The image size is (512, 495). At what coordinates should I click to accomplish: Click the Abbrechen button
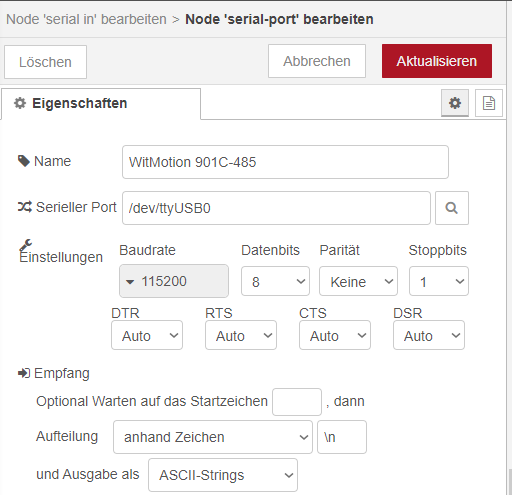(317, 61)
